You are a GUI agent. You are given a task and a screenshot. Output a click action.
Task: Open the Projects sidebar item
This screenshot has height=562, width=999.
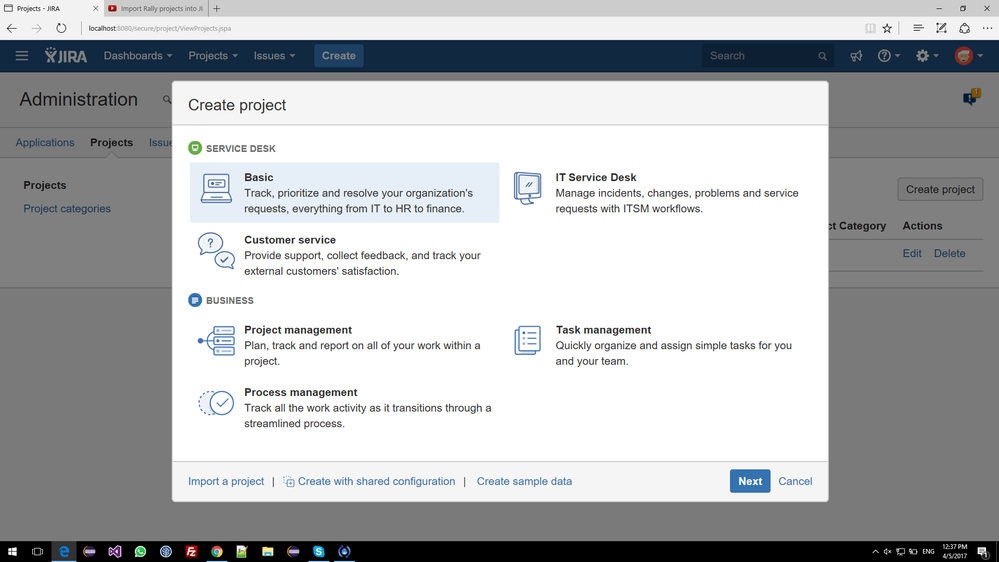click(45, 185)
